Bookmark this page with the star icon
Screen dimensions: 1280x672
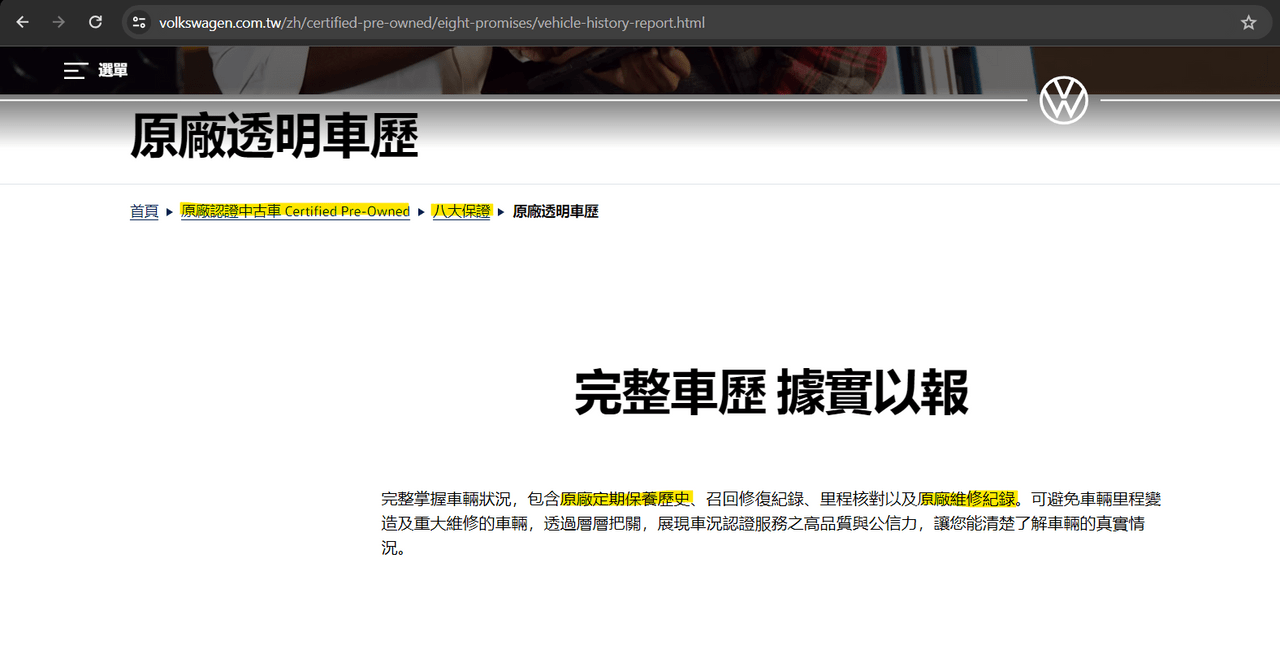point(1248,22)
